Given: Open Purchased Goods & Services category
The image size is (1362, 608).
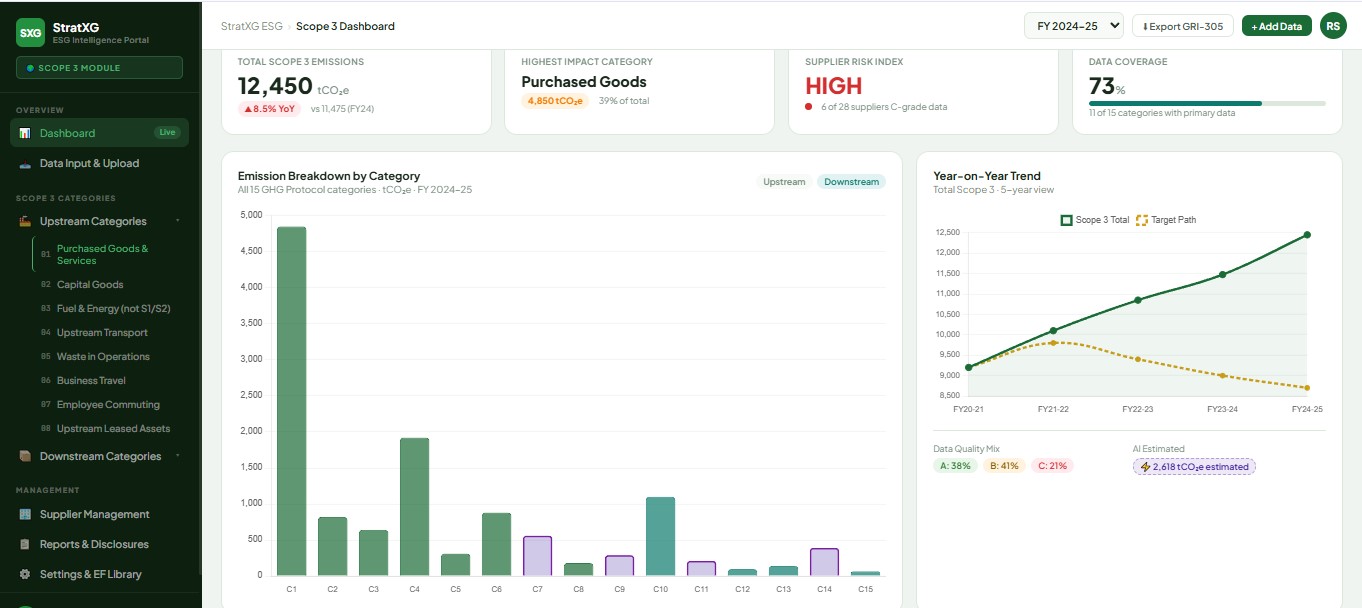Looking at the screenshot, I should tap(110, 254).
